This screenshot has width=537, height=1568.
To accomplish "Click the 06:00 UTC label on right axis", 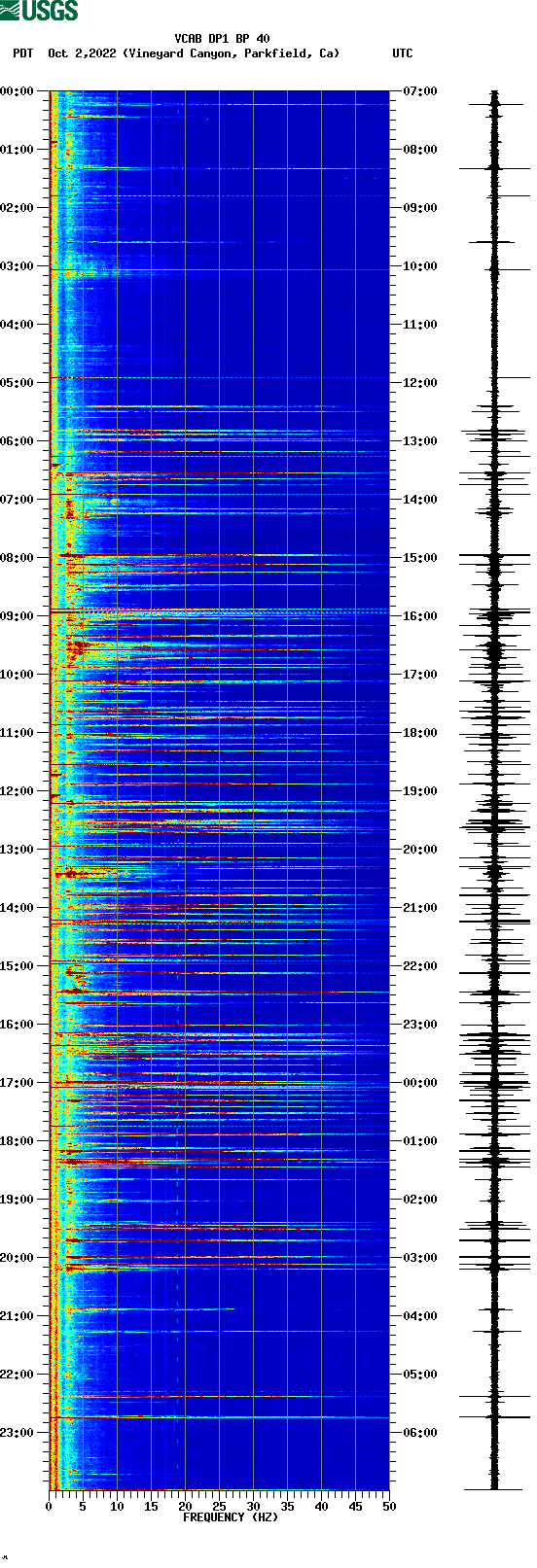I will [420, 1433].
